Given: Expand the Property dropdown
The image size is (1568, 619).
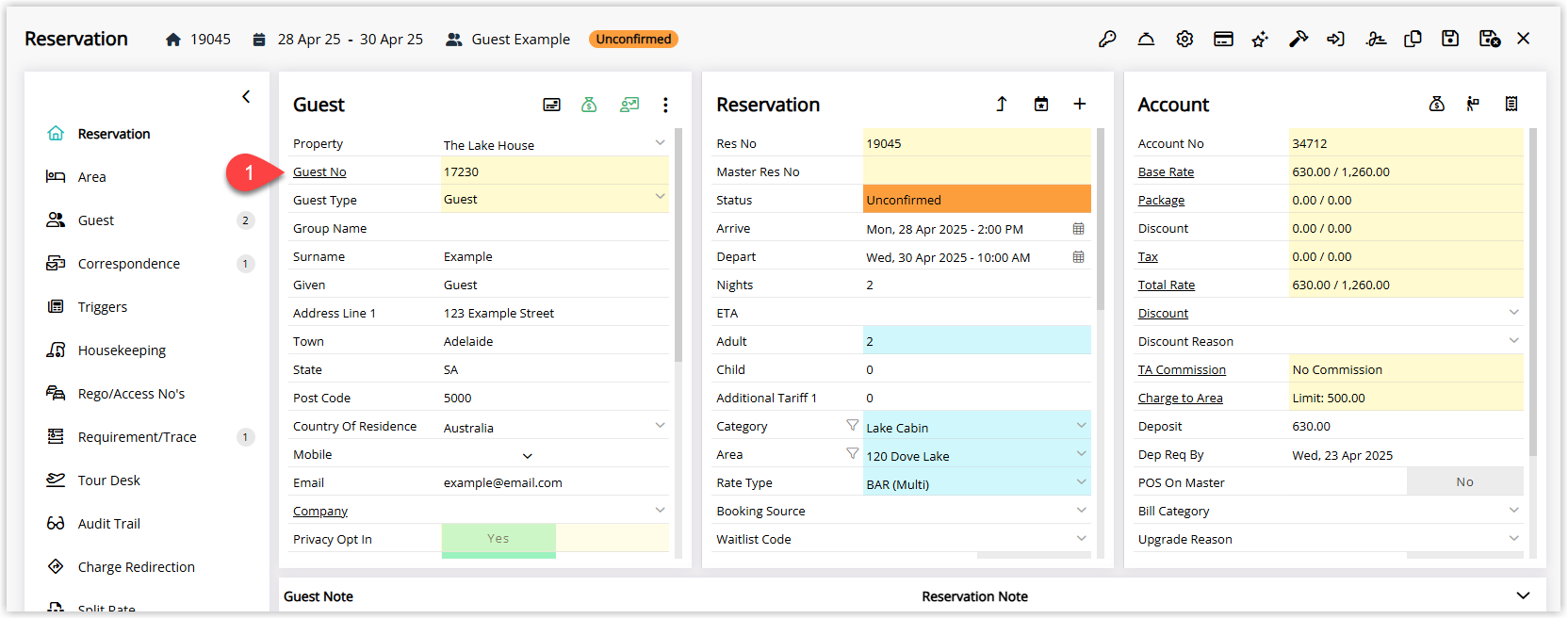Looking at the screenshot, I should pos(660,143).
